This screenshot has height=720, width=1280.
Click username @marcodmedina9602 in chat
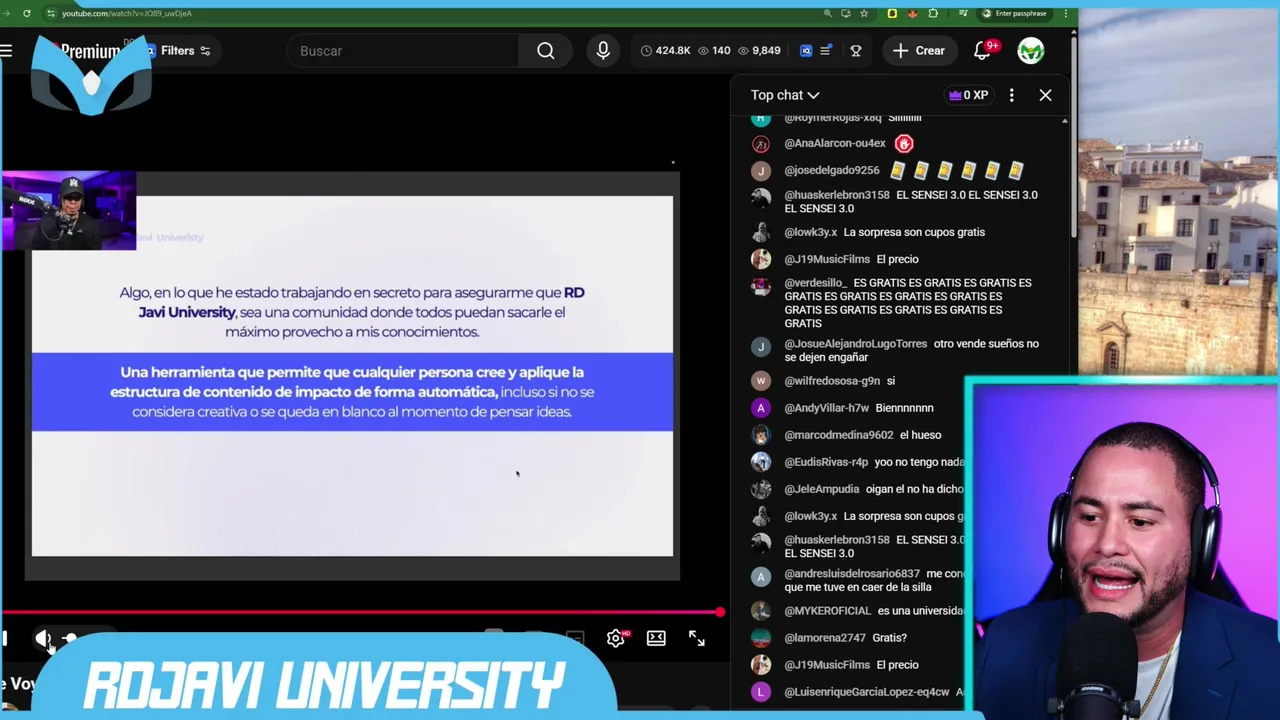839,435
